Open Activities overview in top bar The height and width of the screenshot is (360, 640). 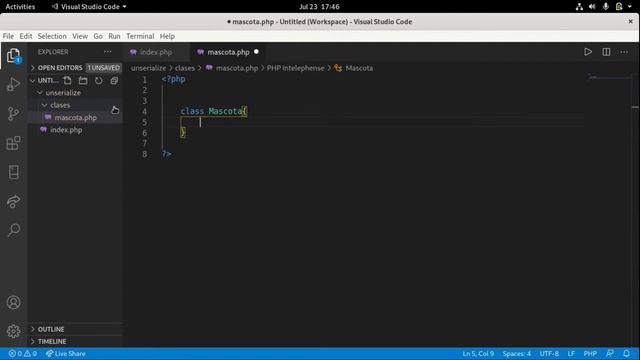(x=20, y=7)
